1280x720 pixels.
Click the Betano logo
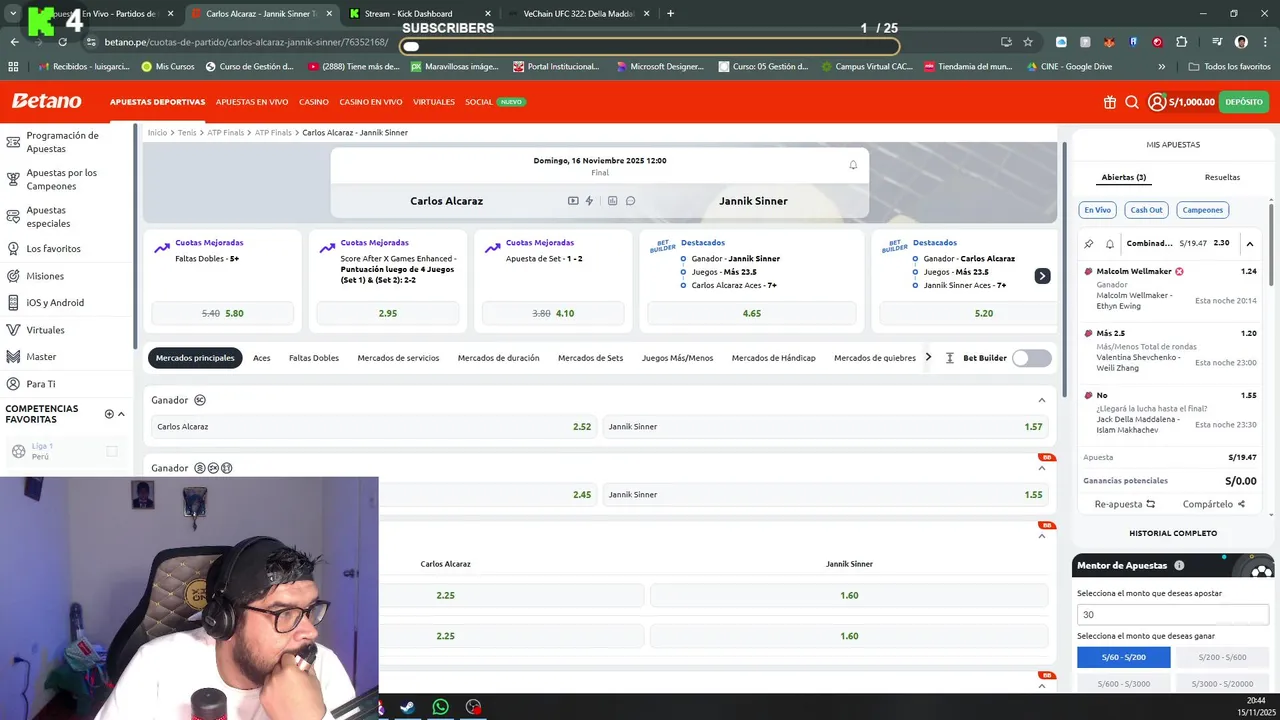coord(46,101)
